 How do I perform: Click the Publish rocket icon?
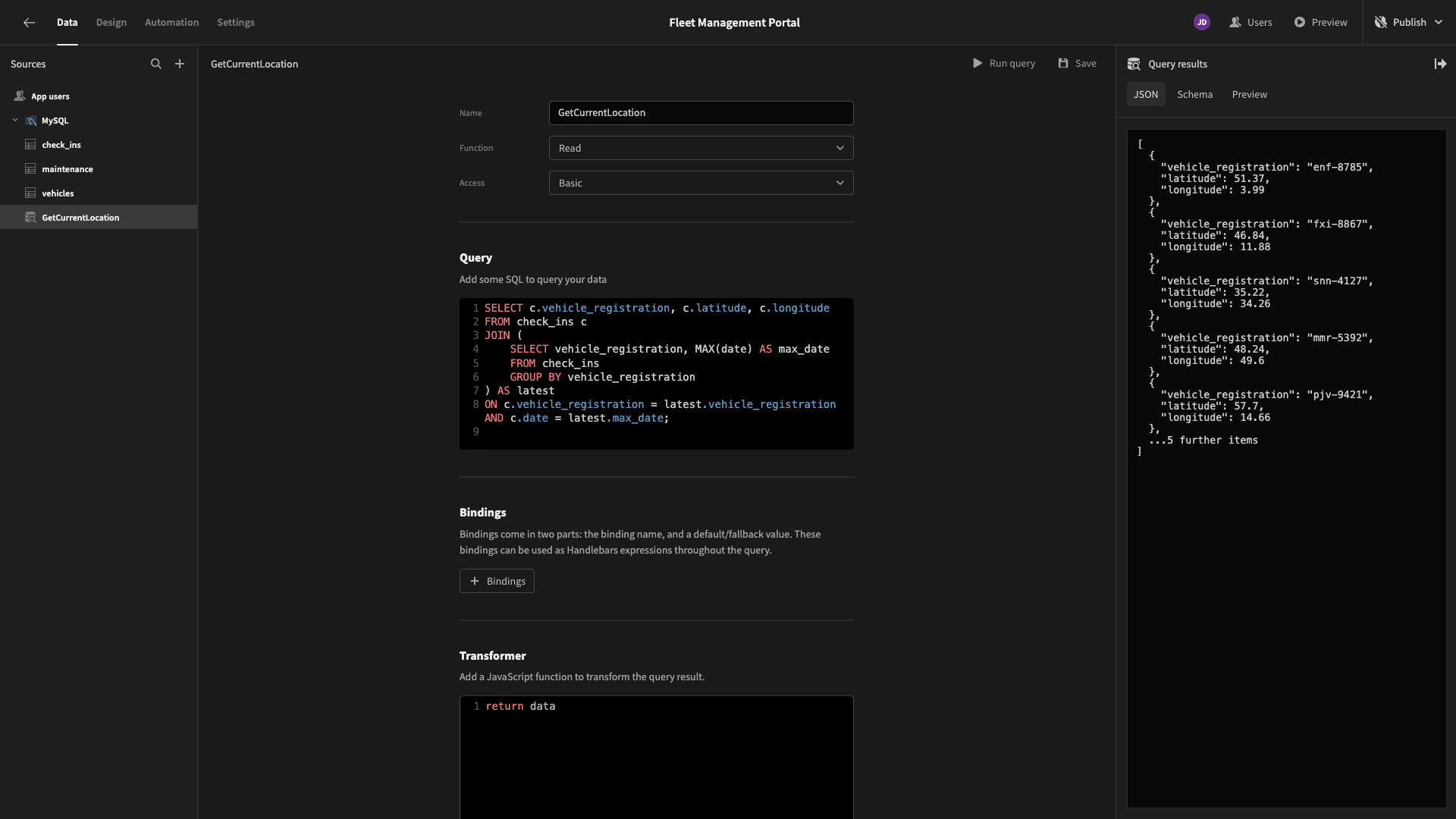point(1381,23)
